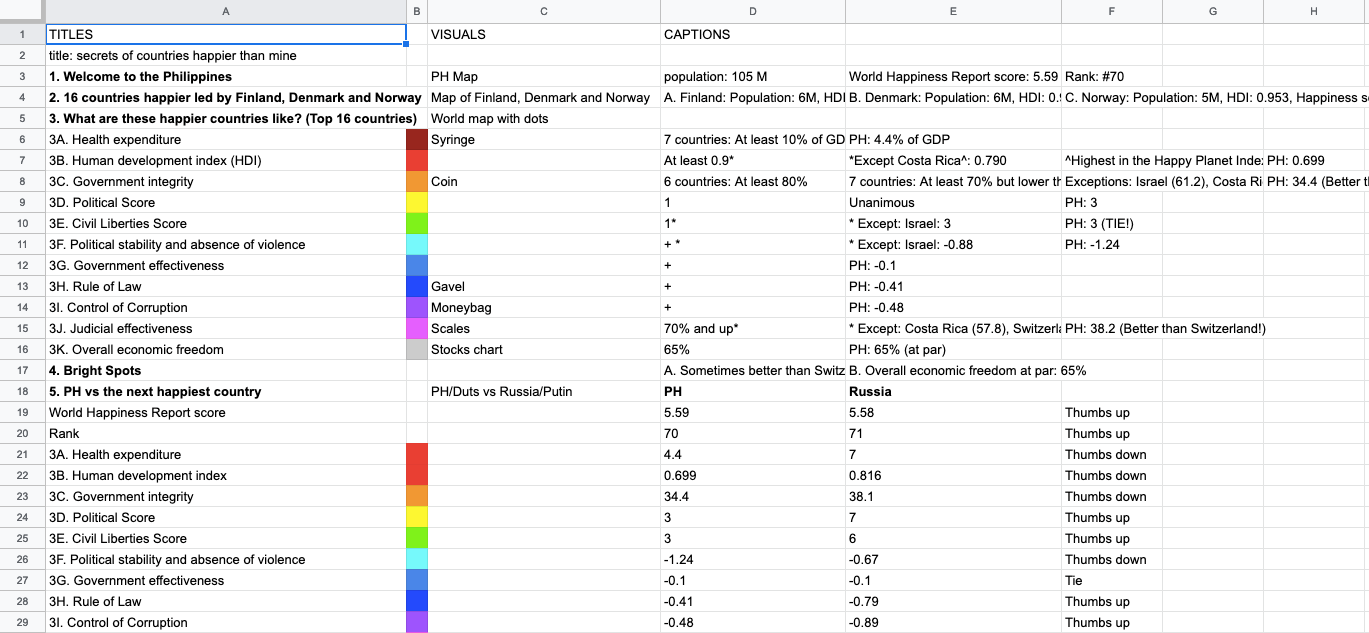
Task: Select column H header
Action: pos(1314,11)
